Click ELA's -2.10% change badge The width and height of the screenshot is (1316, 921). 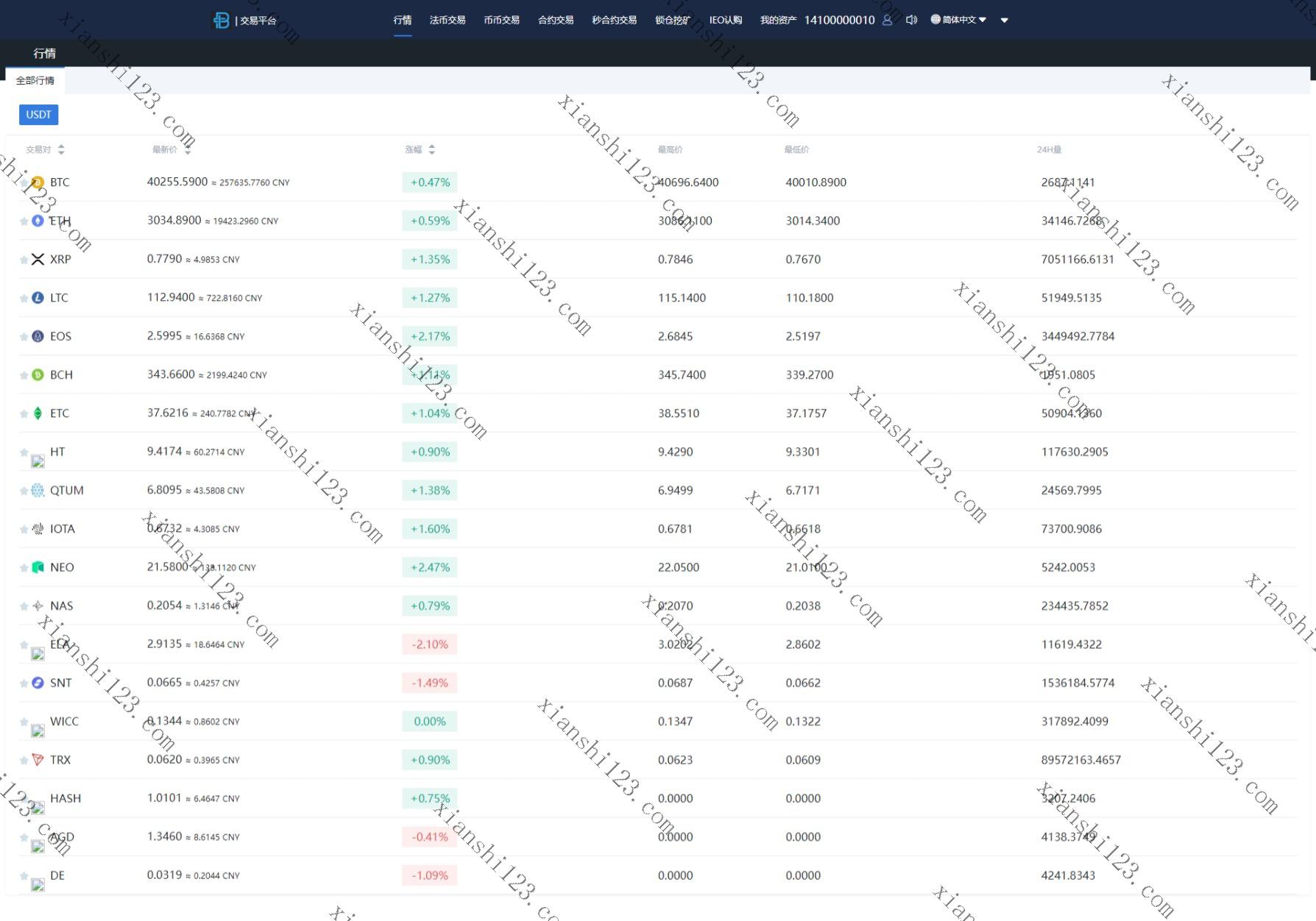430,644
